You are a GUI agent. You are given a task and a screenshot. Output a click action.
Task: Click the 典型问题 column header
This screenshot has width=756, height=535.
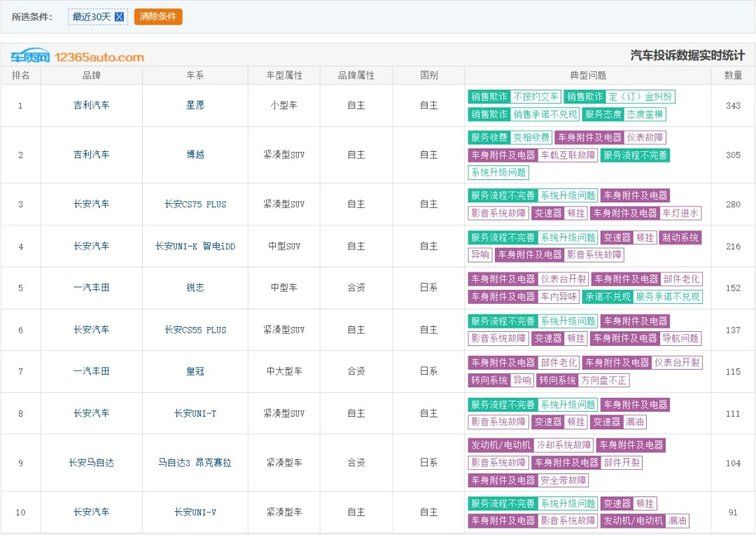pos(588,75)
